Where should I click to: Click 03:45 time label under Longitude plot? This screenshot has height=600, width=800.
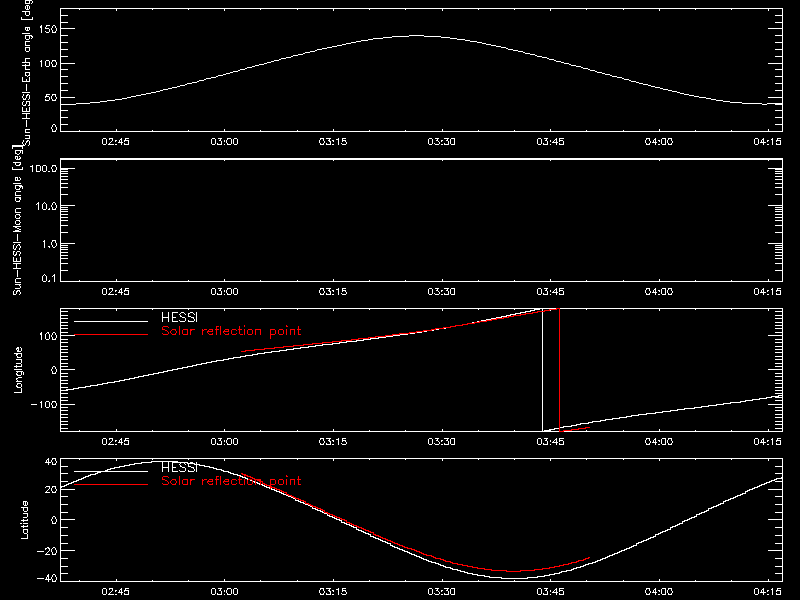550,441
